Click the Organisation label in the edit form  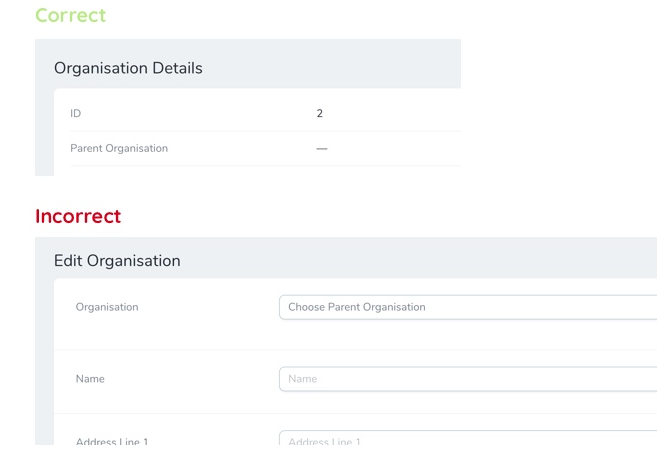pyautogui.click(x=107, y=307)
